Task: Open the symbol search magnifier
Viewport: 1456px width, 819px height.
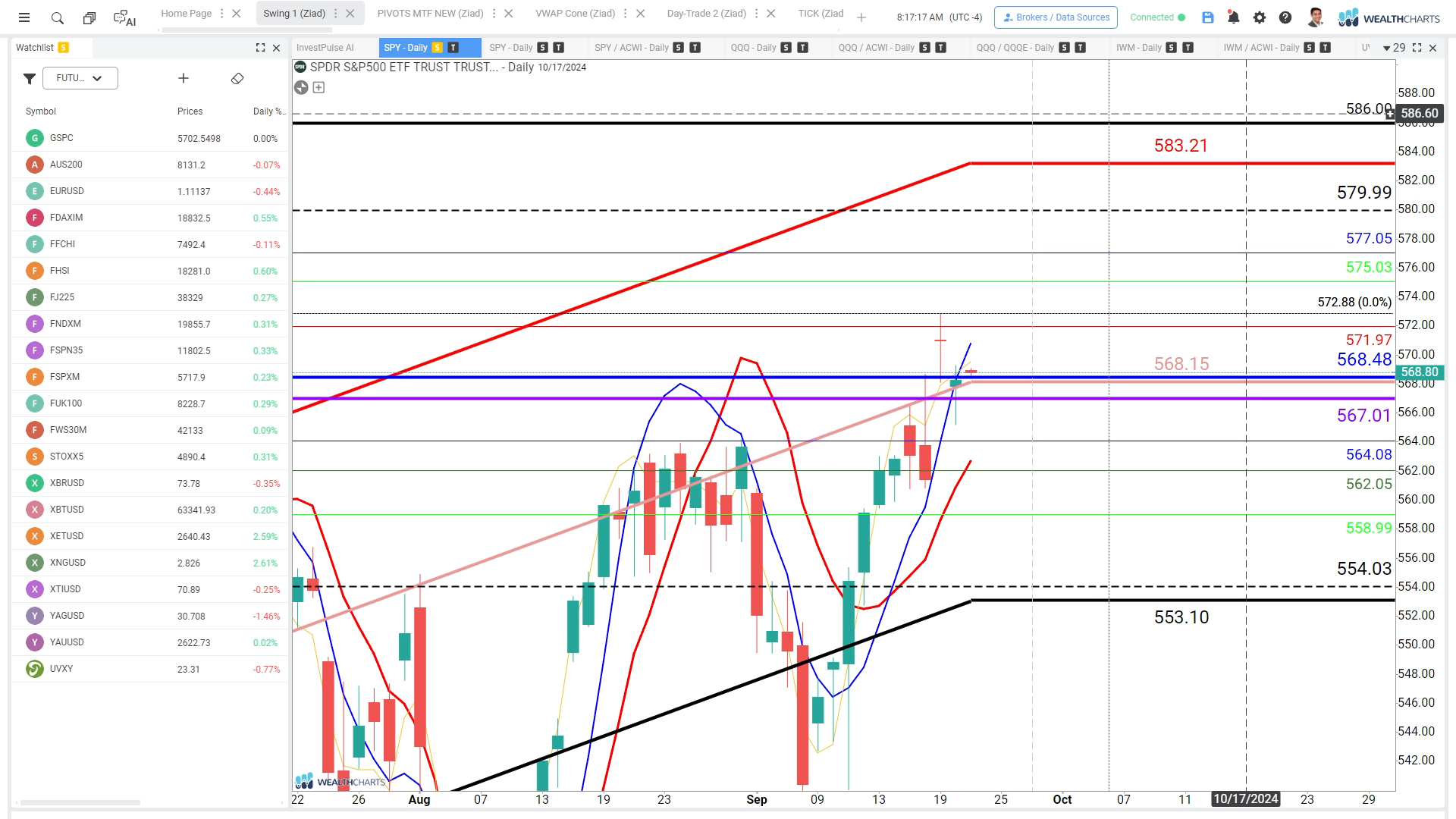Action: [x=57, y=17]
